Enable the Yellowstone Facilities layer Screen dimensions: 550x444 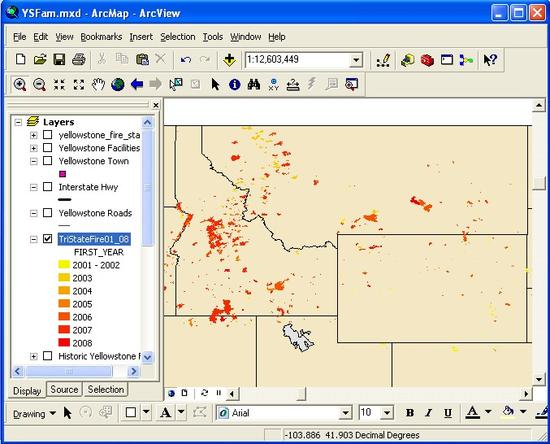coord(47,148)
